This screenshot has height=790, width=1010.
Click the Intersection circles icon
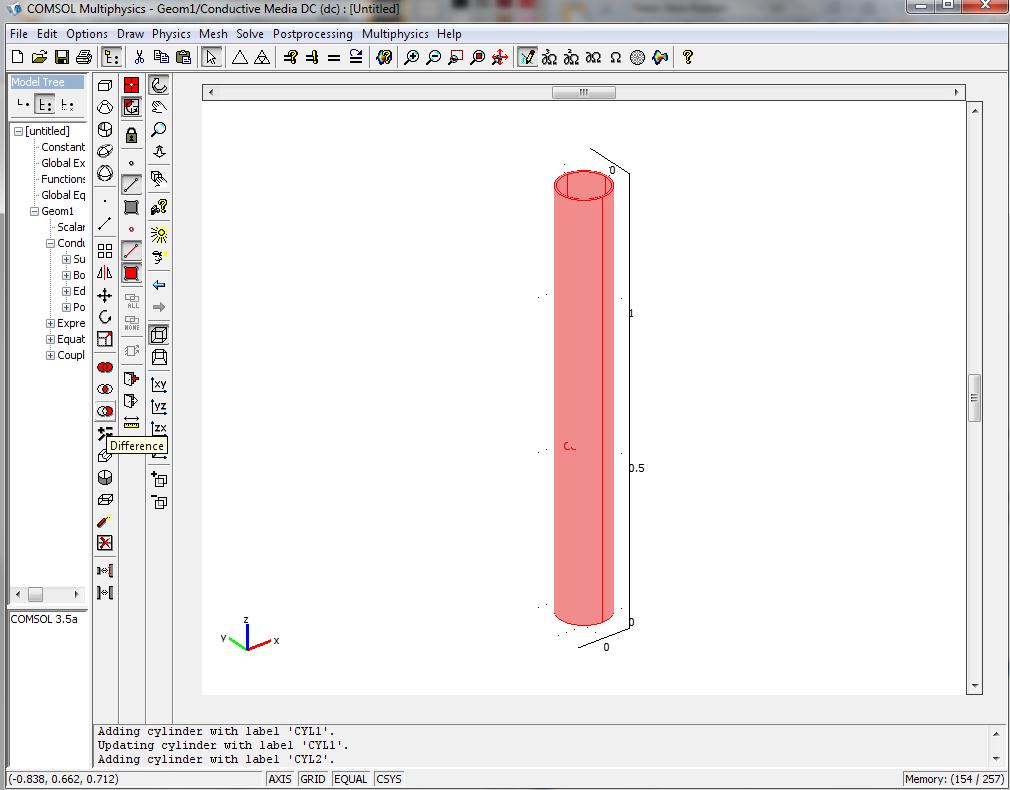[105, 389]
